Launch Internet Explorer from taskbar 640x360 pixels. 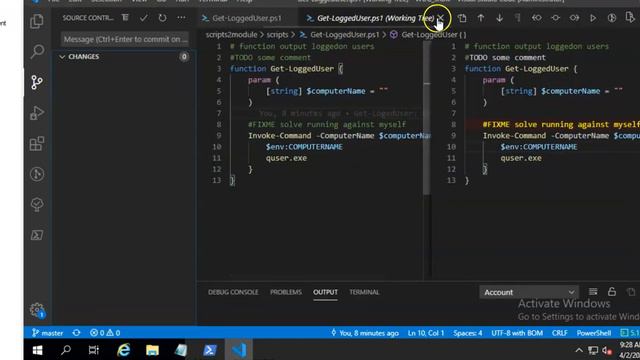point(124,350)
